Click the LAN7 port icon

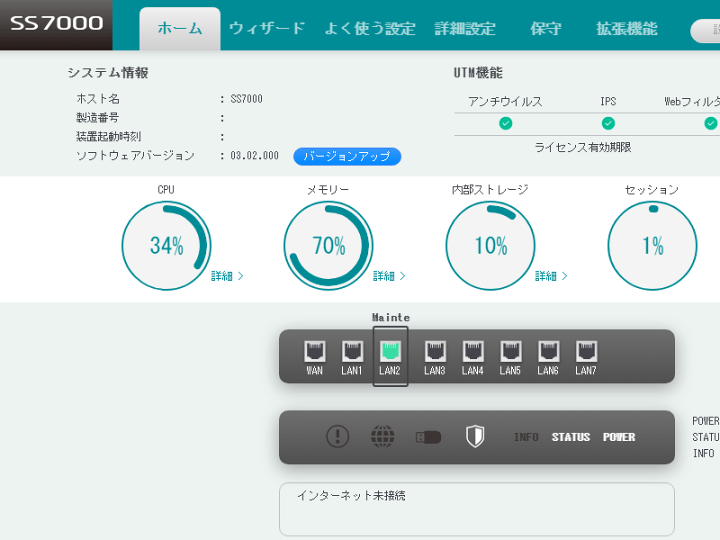tap(586, 352)
